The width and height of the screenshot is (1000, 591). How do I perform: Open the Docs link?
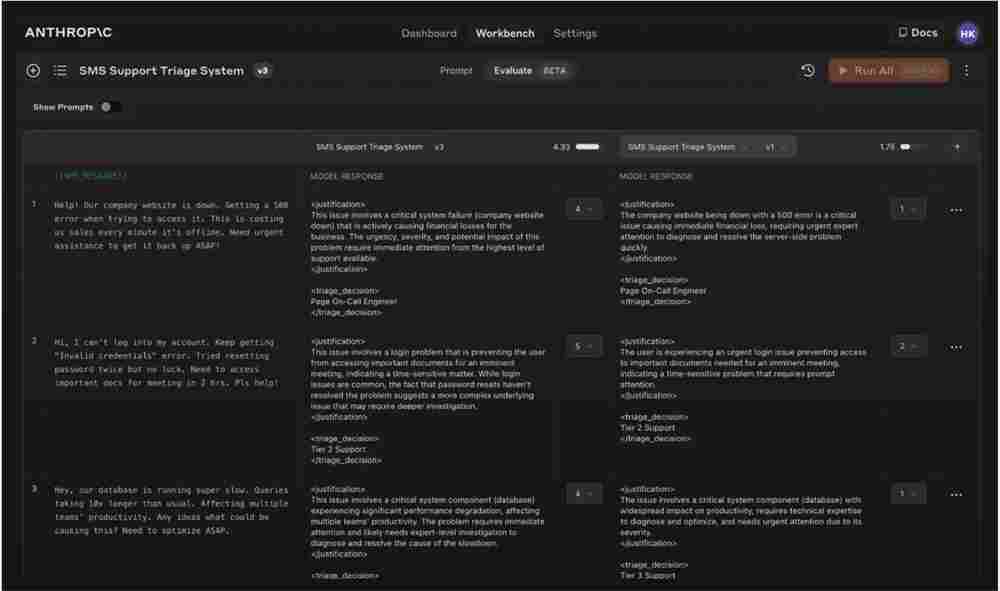coord(917,33)
